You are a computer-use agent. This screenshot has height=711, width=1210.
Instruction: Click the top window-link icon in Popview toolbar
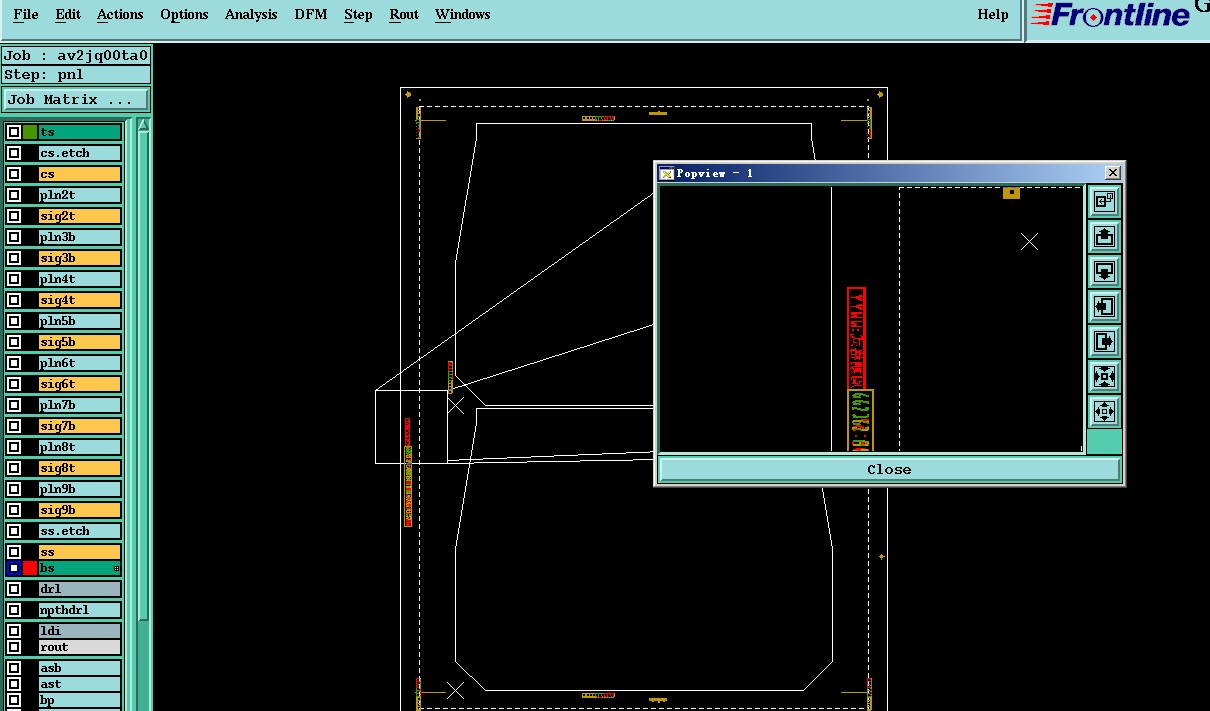1104,202
